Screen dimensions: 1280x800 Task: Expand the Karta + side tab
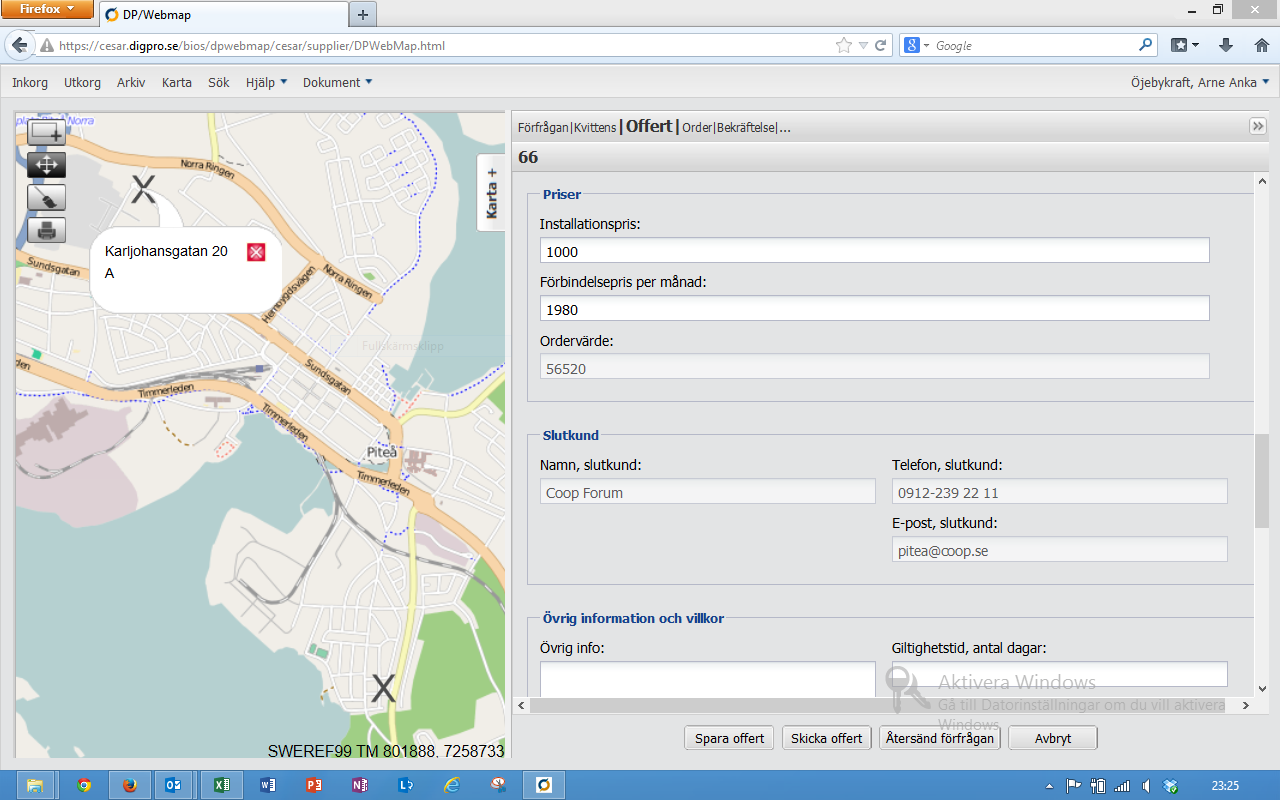coord(491,193)
